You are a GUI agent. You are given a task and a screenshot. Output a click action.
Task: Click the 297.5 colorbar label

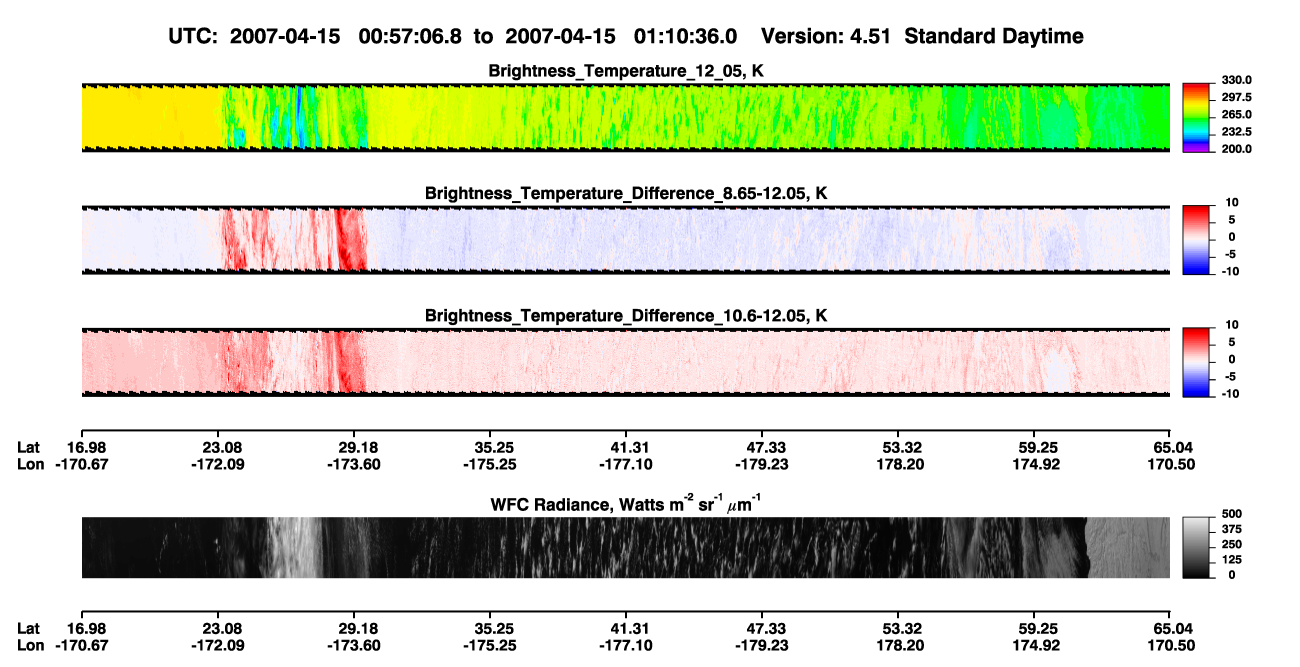pyautogui.click(x=1236, y=97)
